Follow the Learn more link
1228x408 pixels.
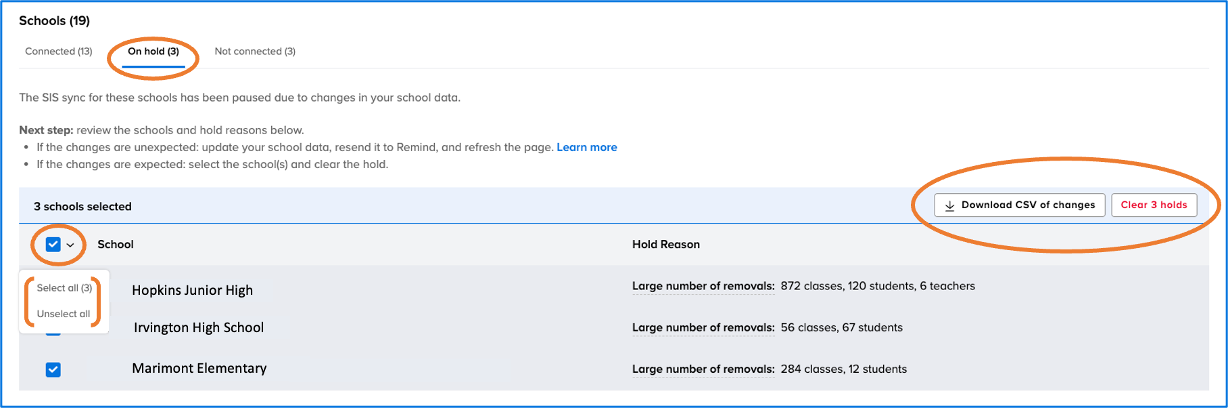click(586, 147)
